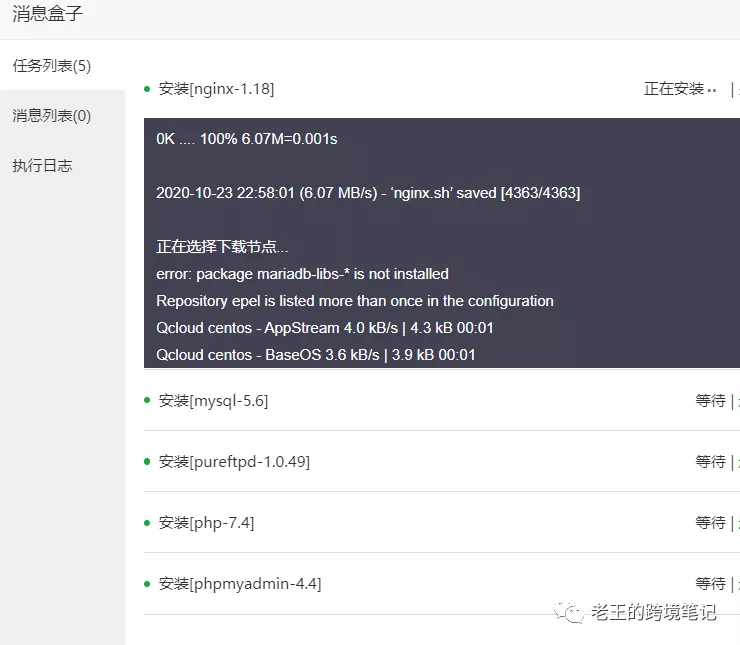Click the loading dots after 正在安装
This screenshot has height=645, width=740.
(x=712, y=90)
